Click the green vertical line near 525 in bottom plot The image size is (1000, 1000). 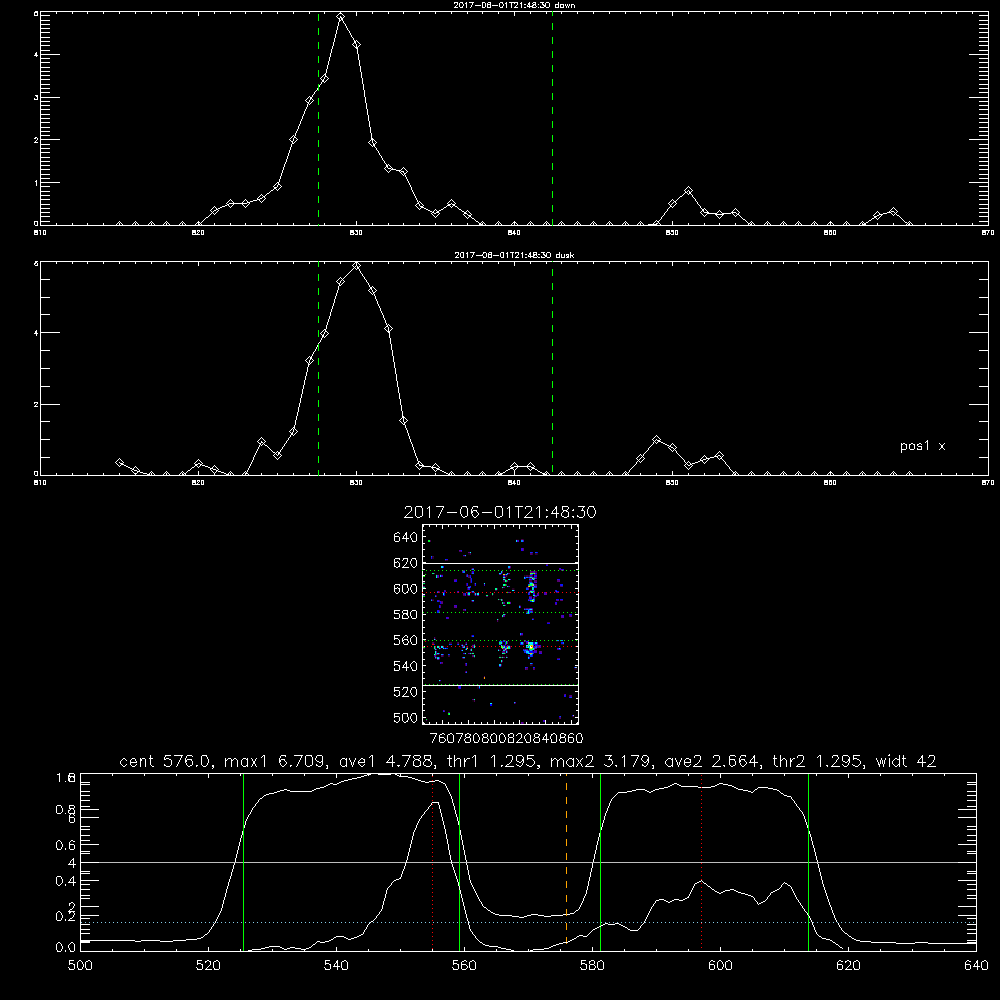(x=243, y=862)
